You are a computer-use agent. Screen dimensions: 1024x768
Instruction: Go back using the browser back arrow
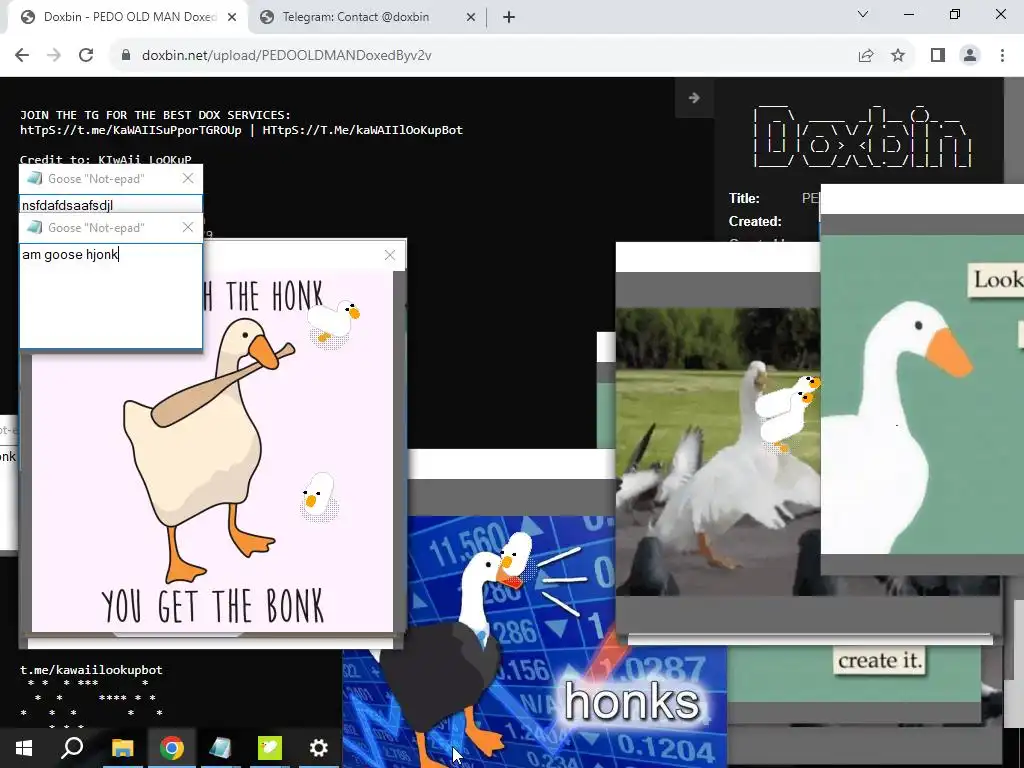[x=22, y=56]
